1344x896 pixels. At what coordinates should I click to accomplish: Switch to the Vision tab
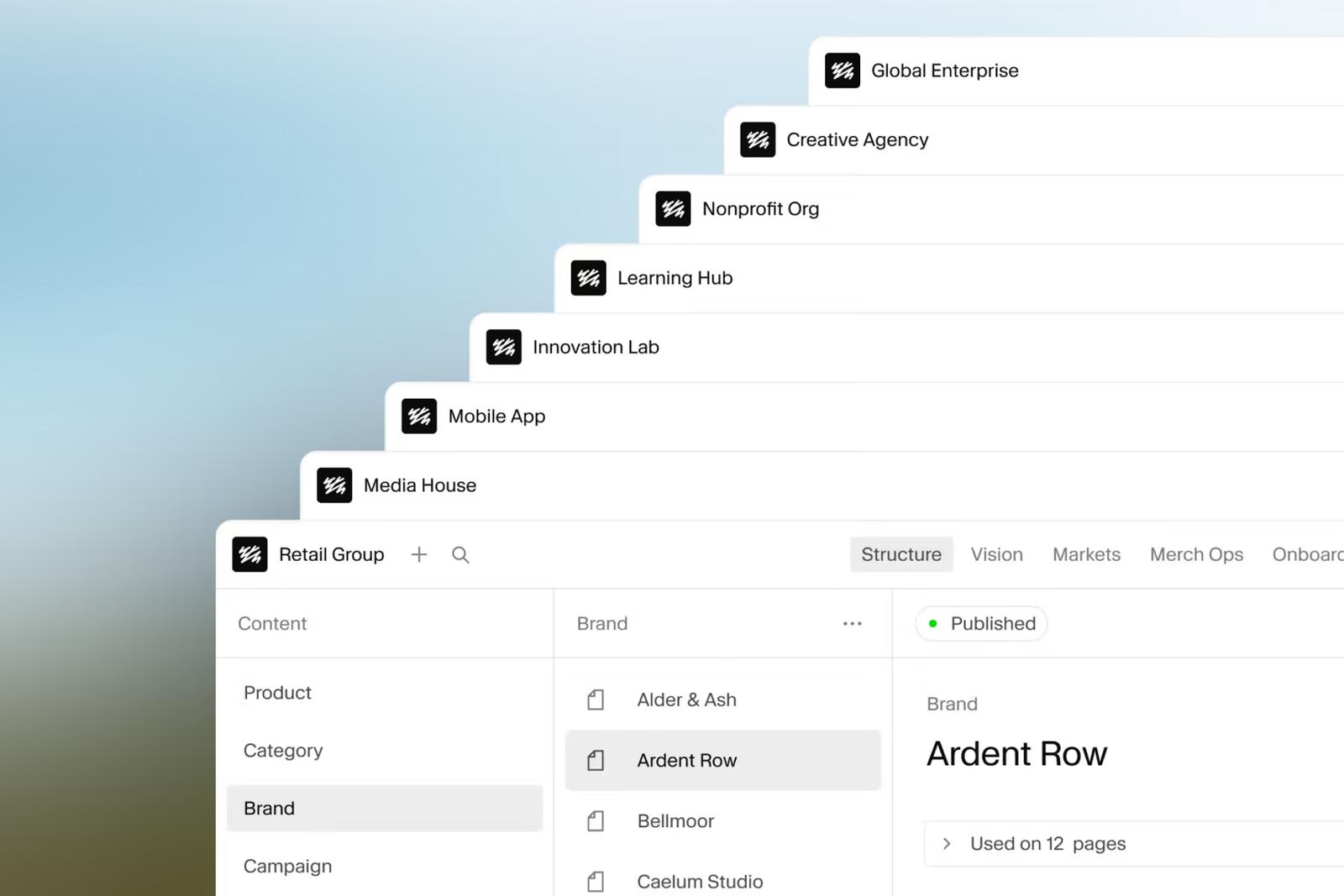(x=997, y=554)
